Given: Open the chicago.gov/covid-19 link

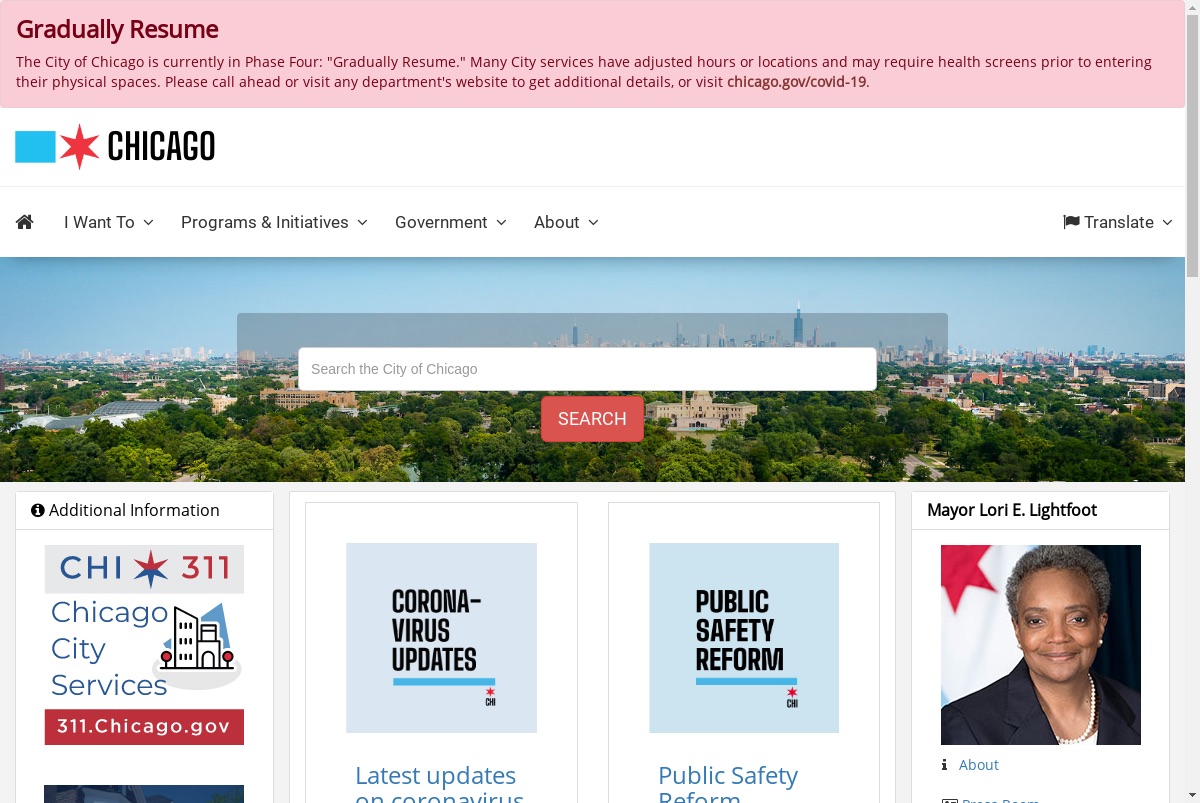Looking at the screenshot, I should coord(796,82).
